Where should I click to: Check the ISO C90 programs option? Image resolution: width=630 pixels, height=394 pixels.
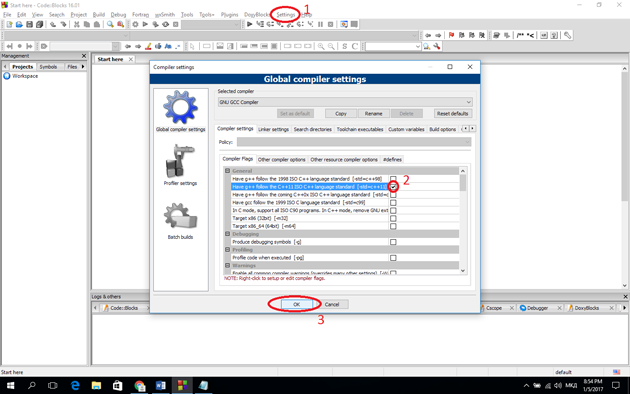point(393,210)
